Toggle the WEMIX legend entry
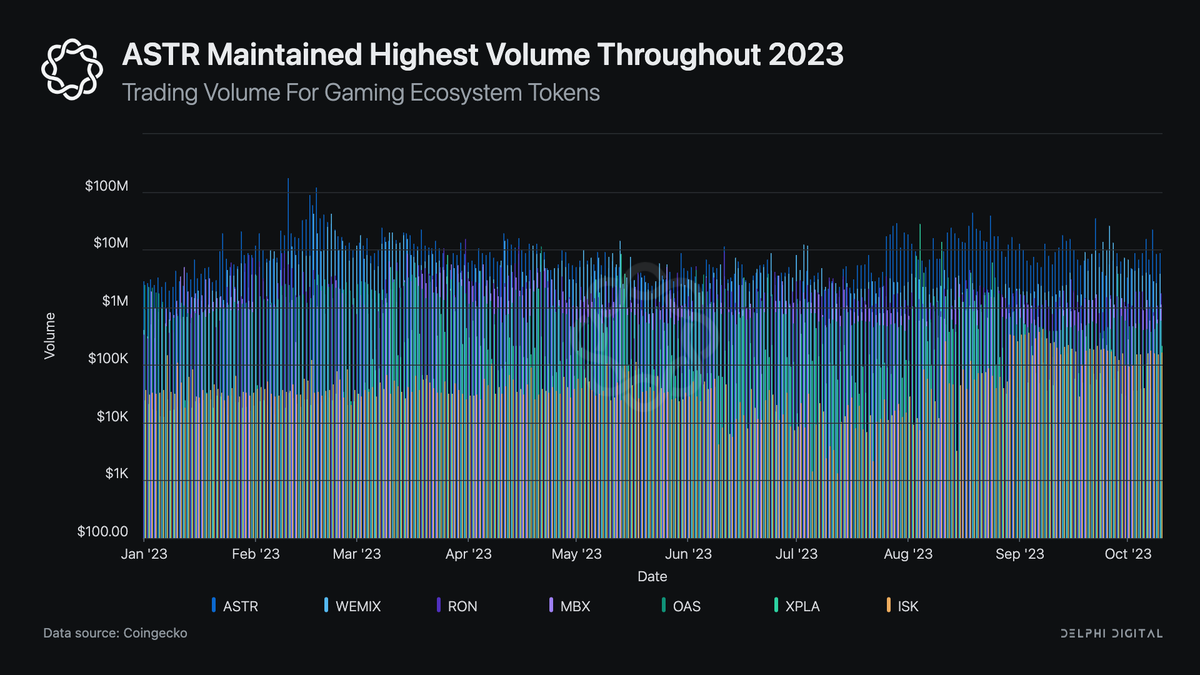 click(x=352, y=606)
